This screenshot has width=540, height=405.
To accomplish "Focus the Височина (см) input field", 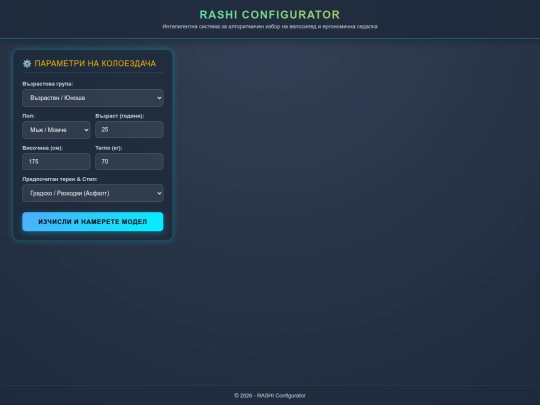I will [56, 162].
